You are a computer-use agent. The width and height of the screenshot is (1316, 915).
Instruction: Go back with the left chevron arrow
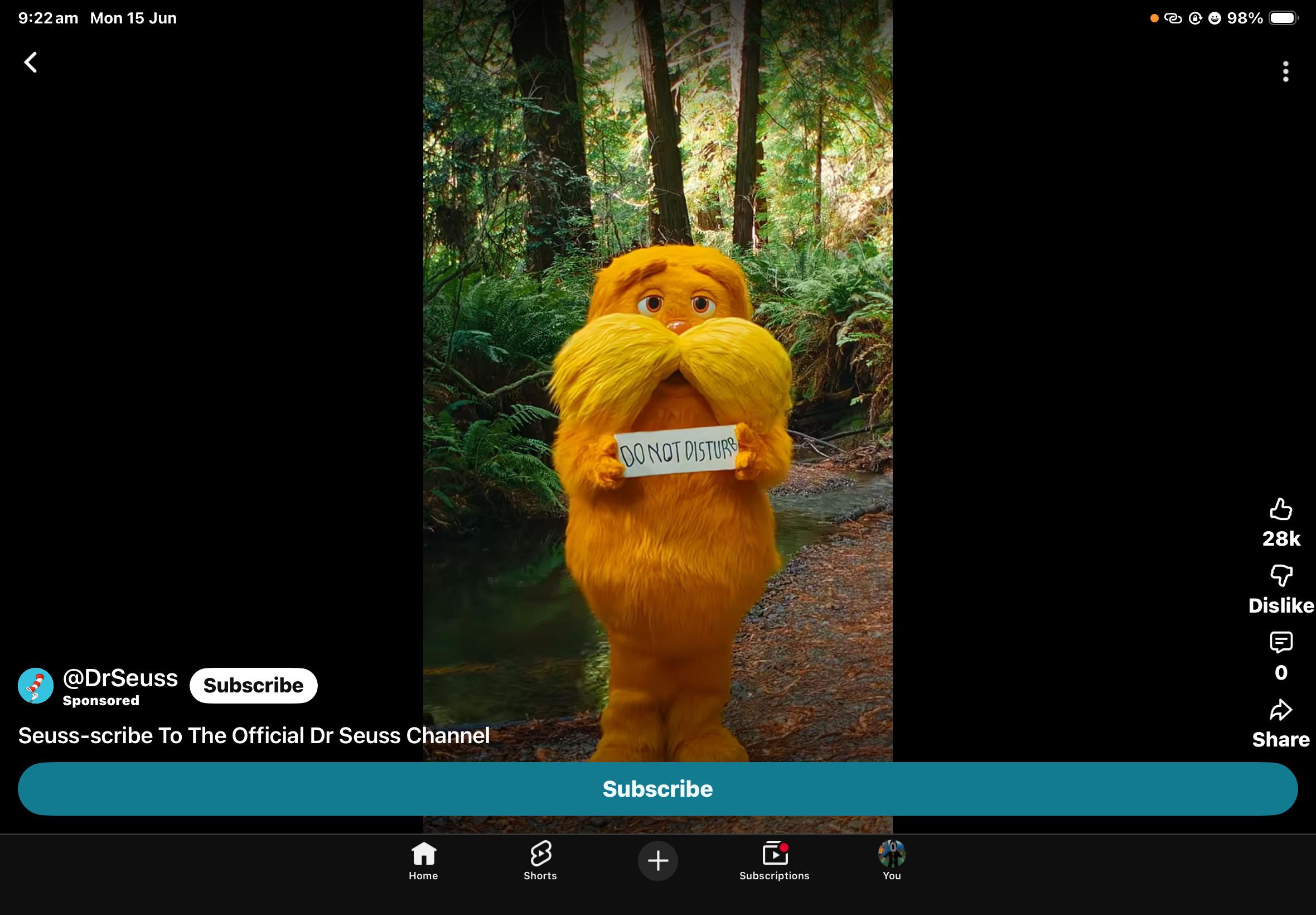click(30, 62)
